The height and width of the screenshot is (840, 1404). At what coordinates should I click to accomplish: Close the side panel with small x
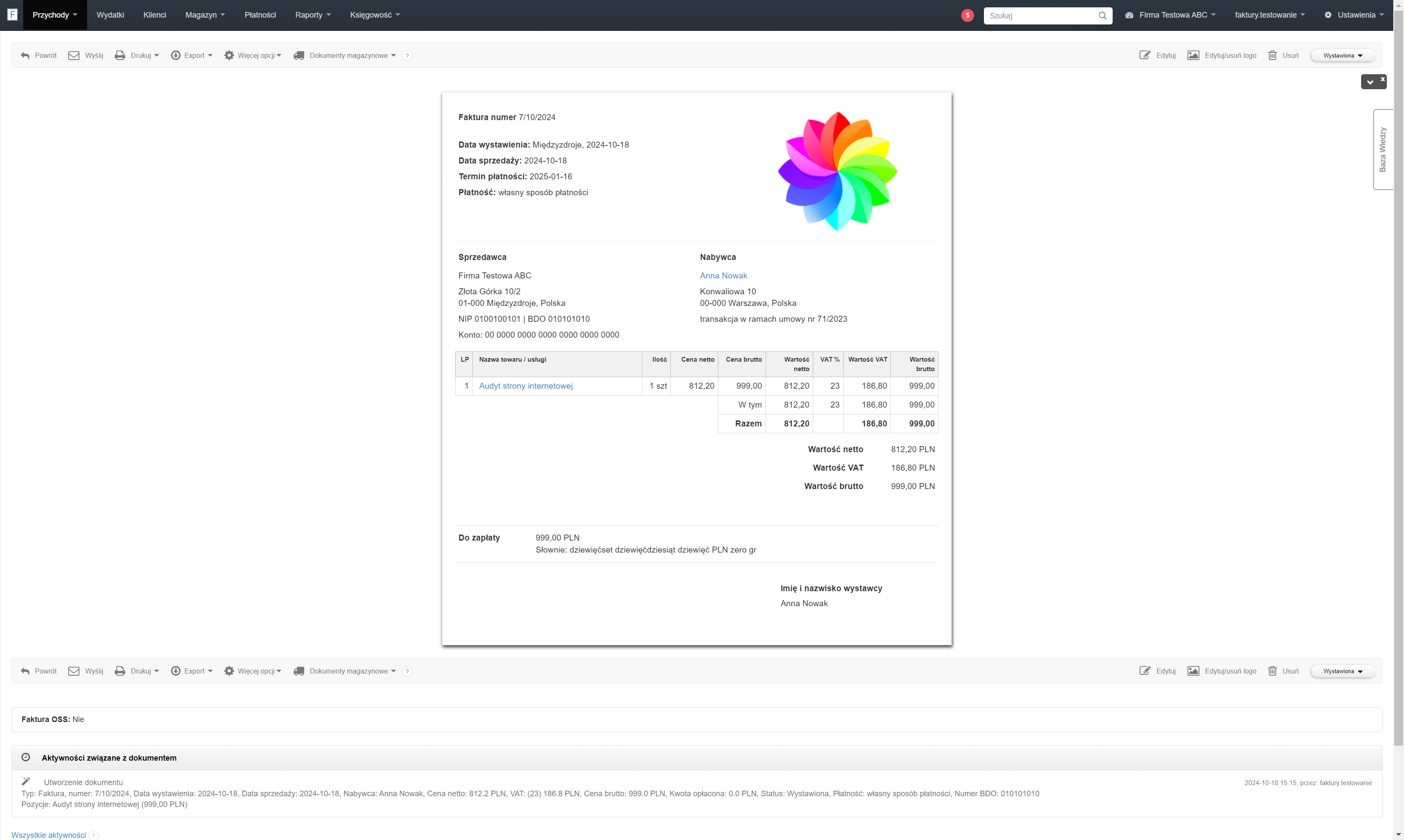click(1383, 79)
